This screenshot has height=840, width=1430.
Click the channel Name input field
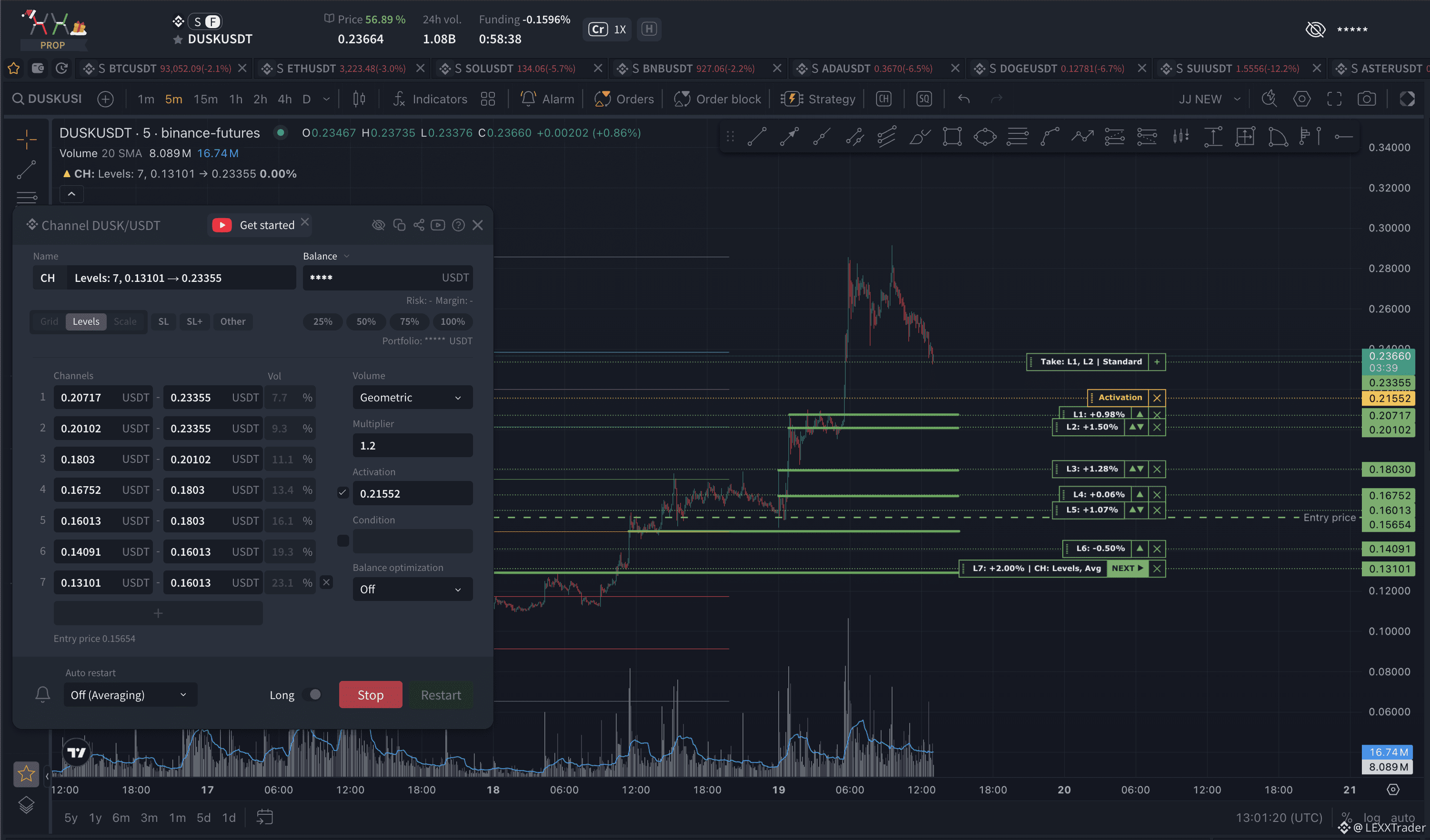pos(181,278)
